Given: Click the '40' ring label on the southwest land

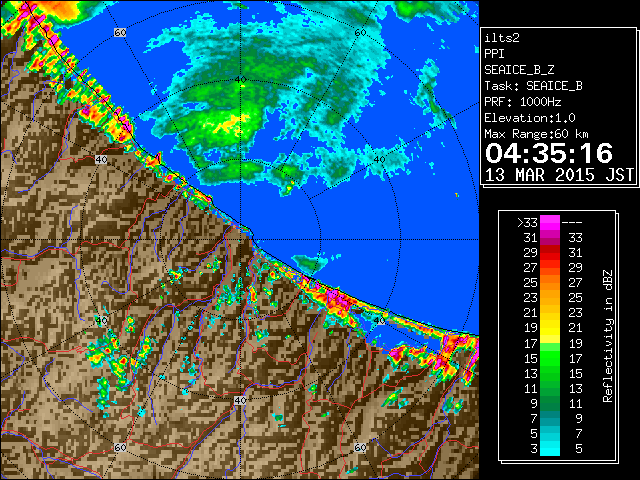Looking at the screenshot, I should pos(101,320).
